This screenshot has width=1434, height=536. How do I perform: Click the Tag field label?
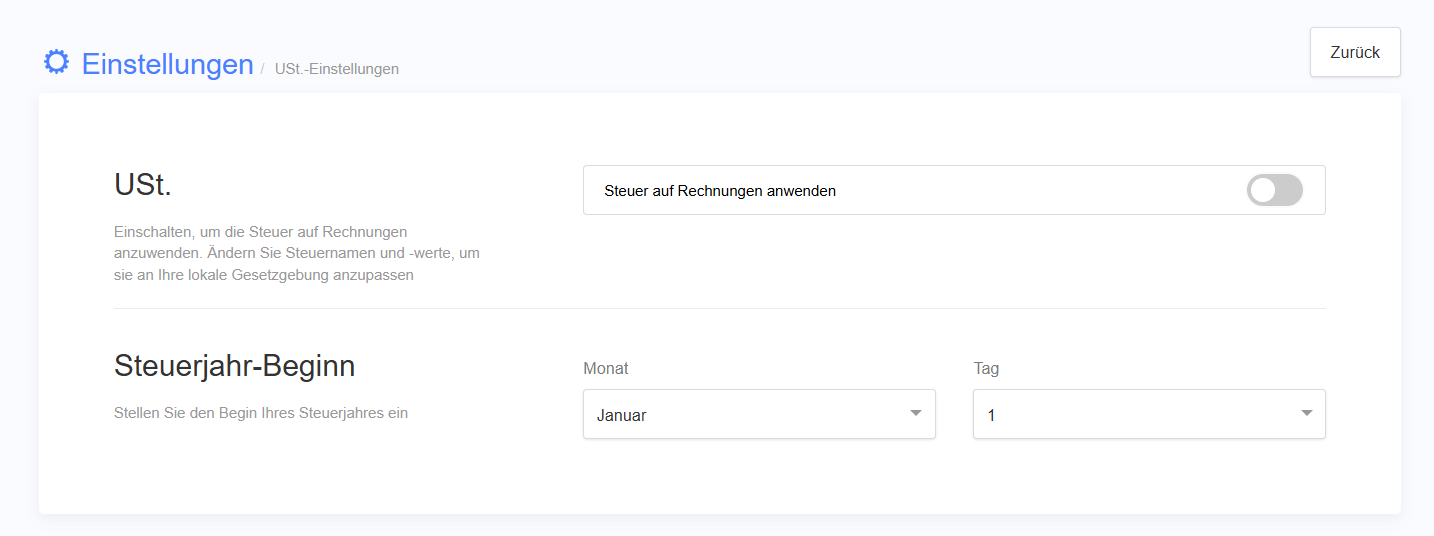coord(986,368)
